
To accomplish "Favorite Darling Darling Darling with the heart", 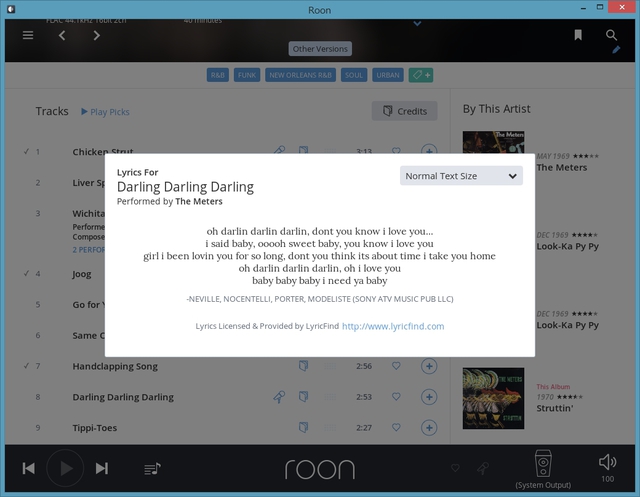I will [396, 397].
